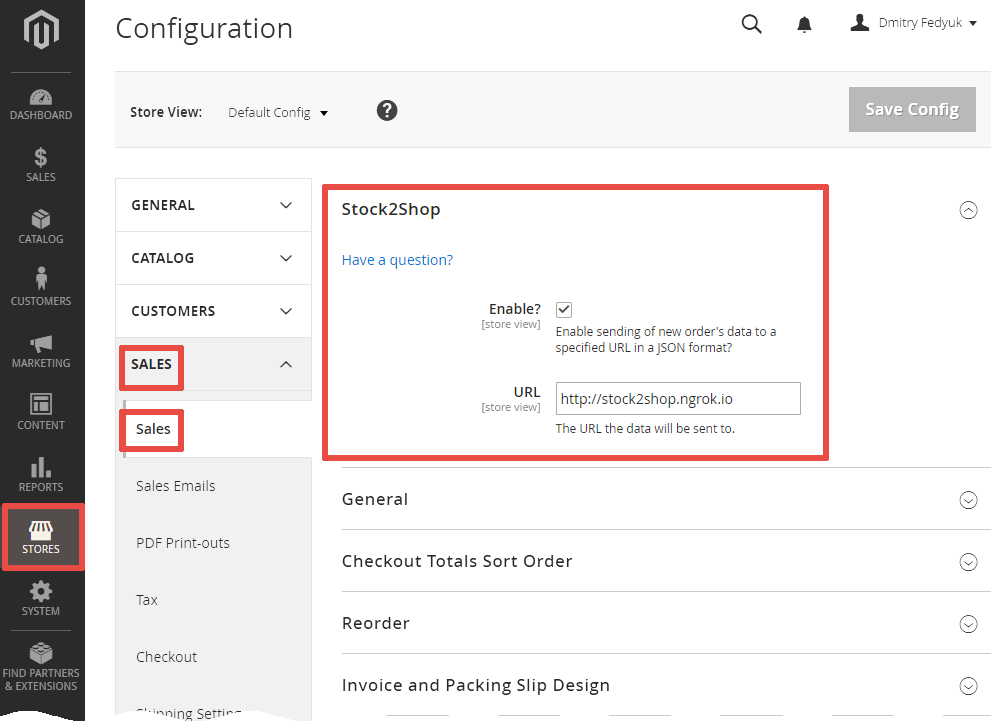This screenshot has width=1002, height=722.
Task: Collapse the Stock2Shop section
Action: (968, 210)
